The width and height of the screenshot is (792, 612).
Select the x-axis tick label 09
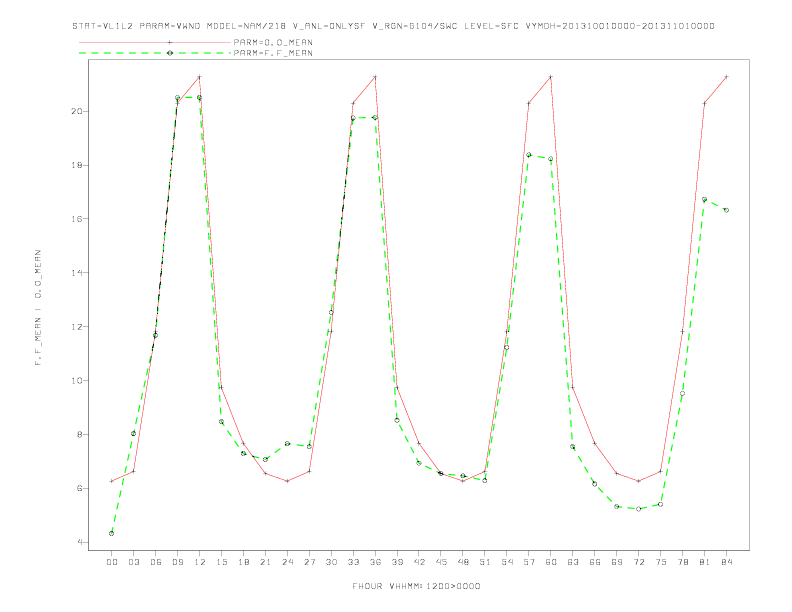177,562
